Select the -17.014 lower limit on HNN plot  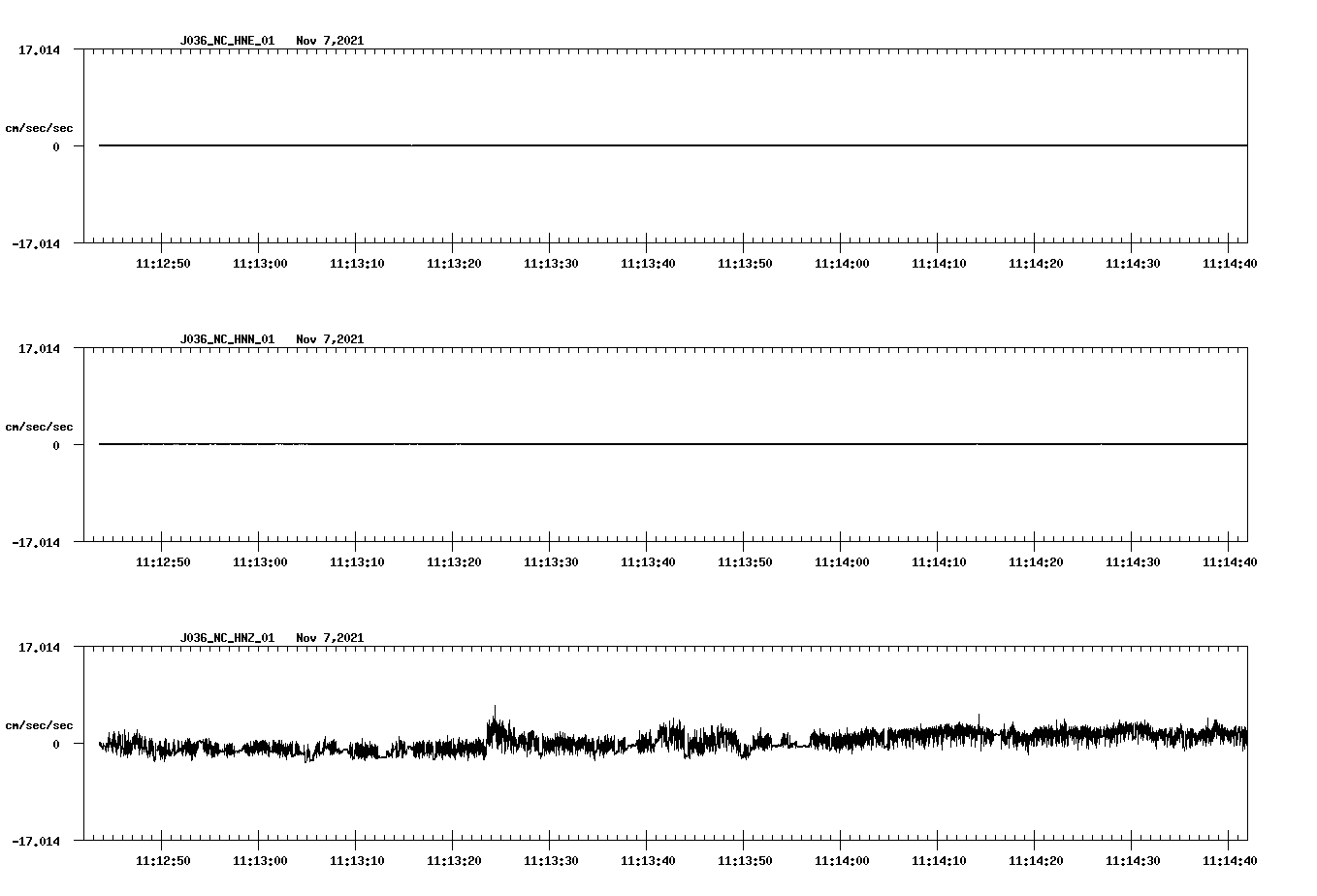click(x=36, y=542)
